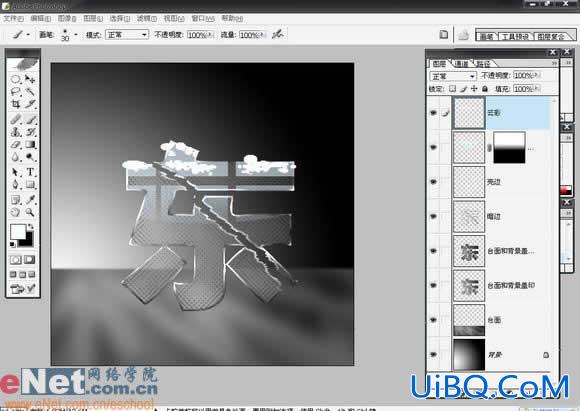Open the 图层复合 Layer Comps tab

pos(550,37)
